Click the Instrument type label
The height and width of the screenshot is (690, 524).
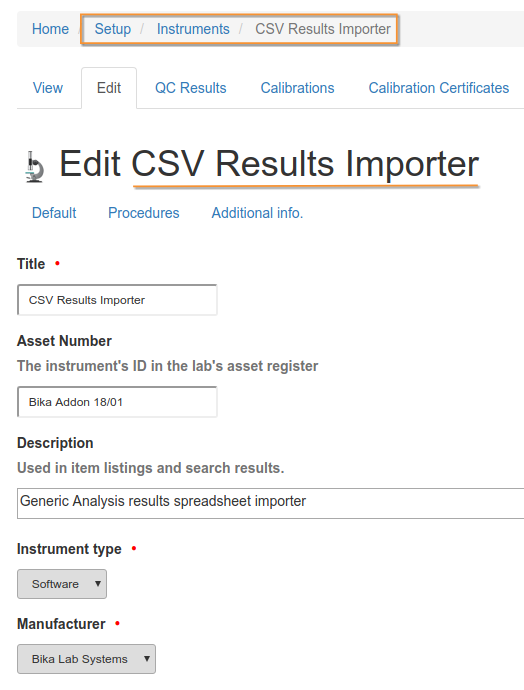(x=69, y=549)
